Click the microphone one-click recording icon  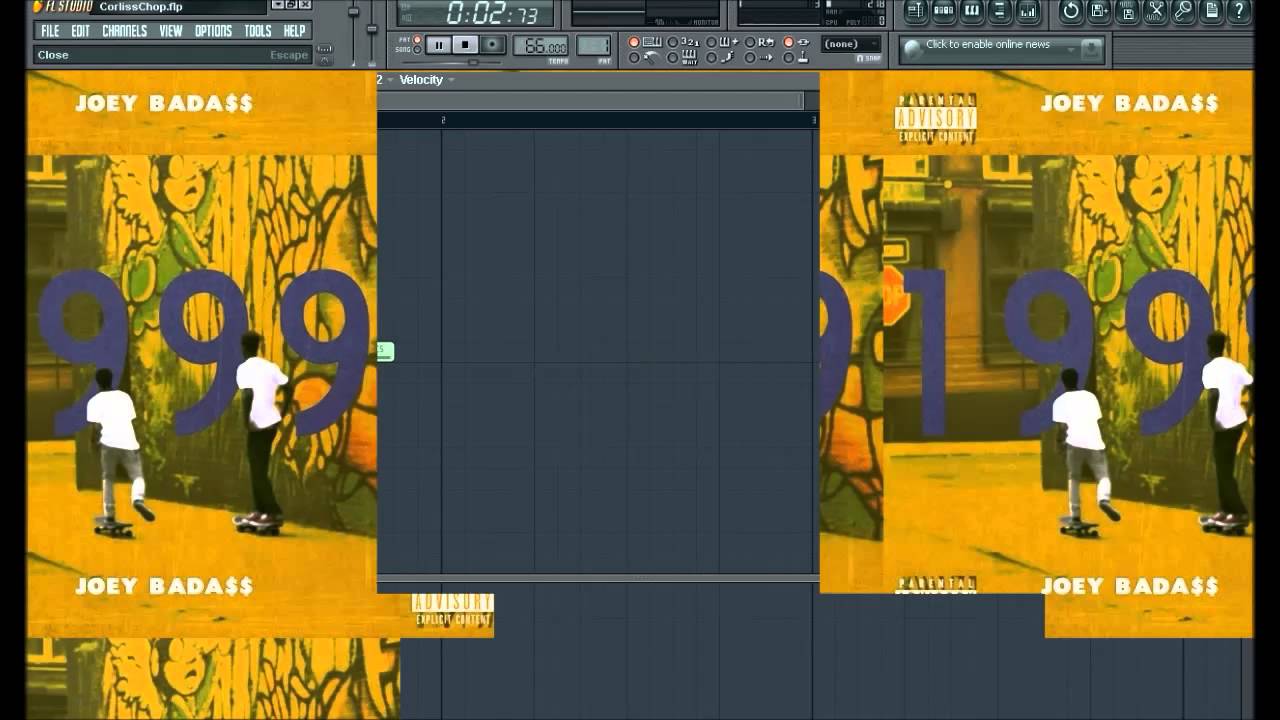coord(1183,11)
